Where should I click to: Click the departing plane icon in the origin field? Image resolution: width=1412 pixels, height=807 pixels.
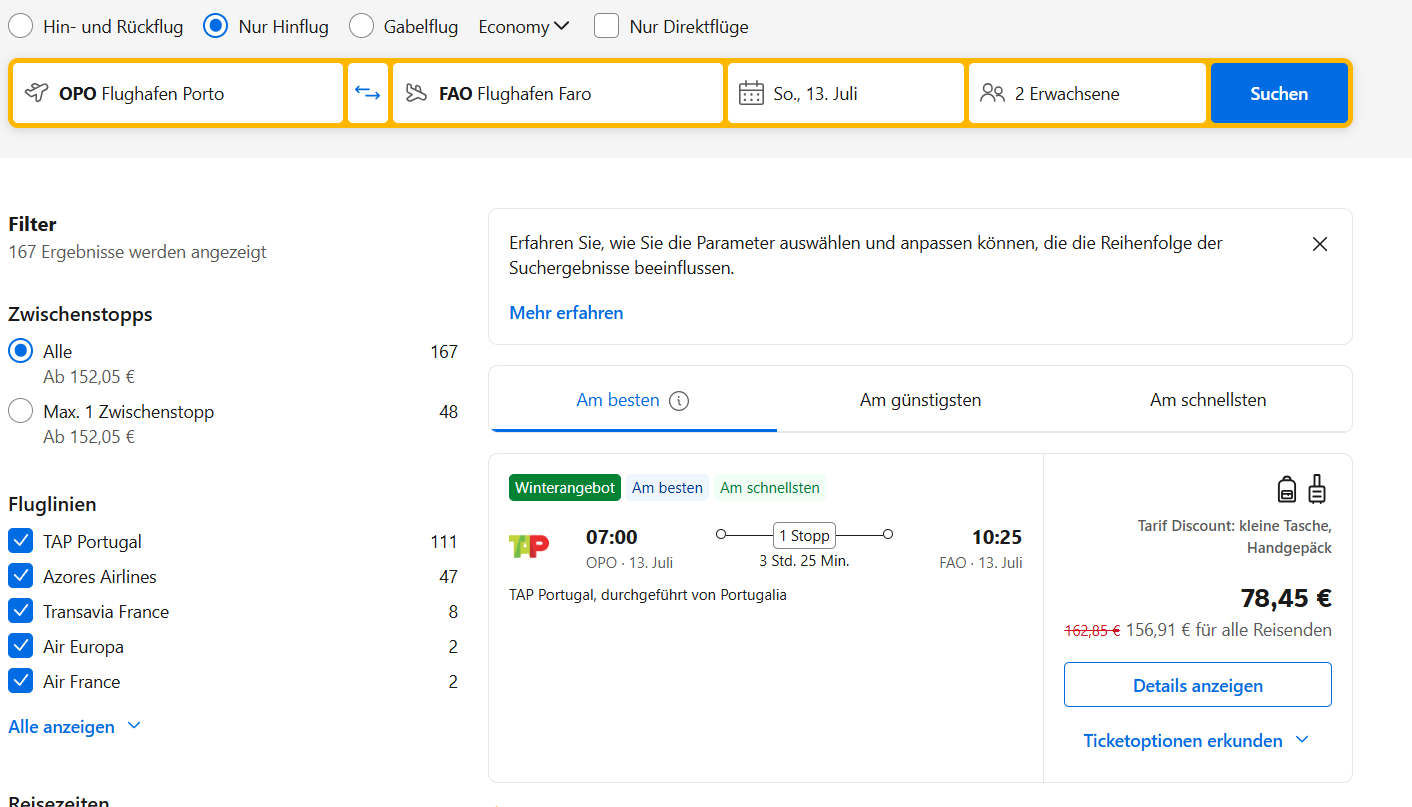click(x=37, y=93)
